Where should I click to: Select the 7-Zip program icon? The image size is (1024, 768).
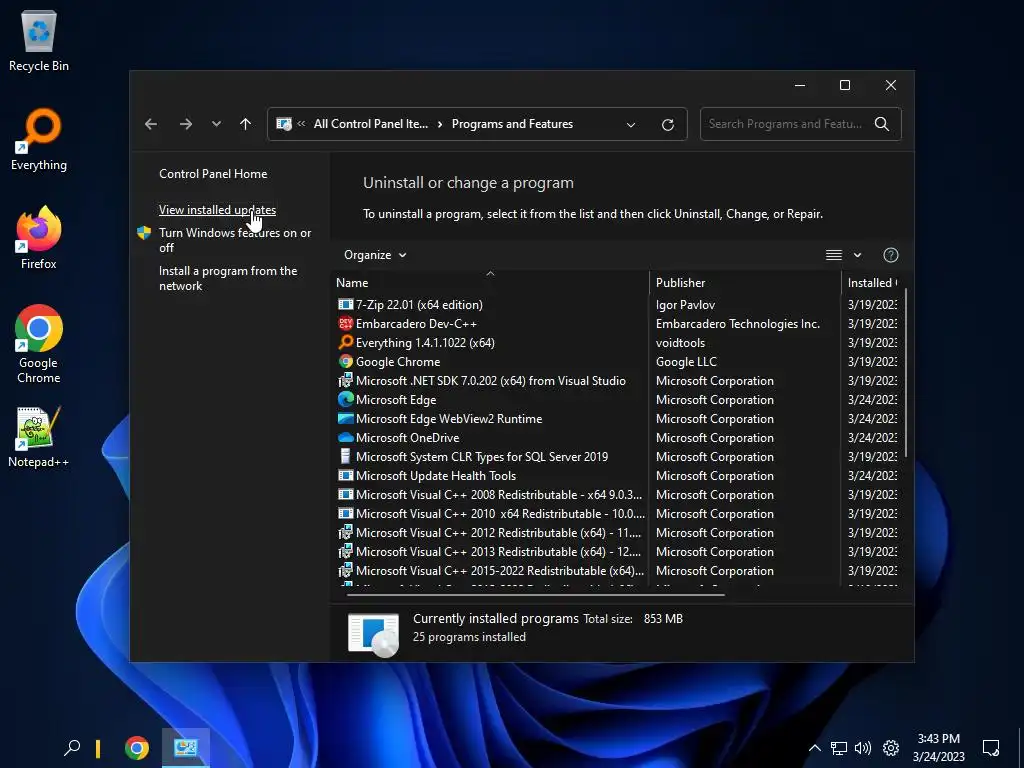[x=345, y=304]
